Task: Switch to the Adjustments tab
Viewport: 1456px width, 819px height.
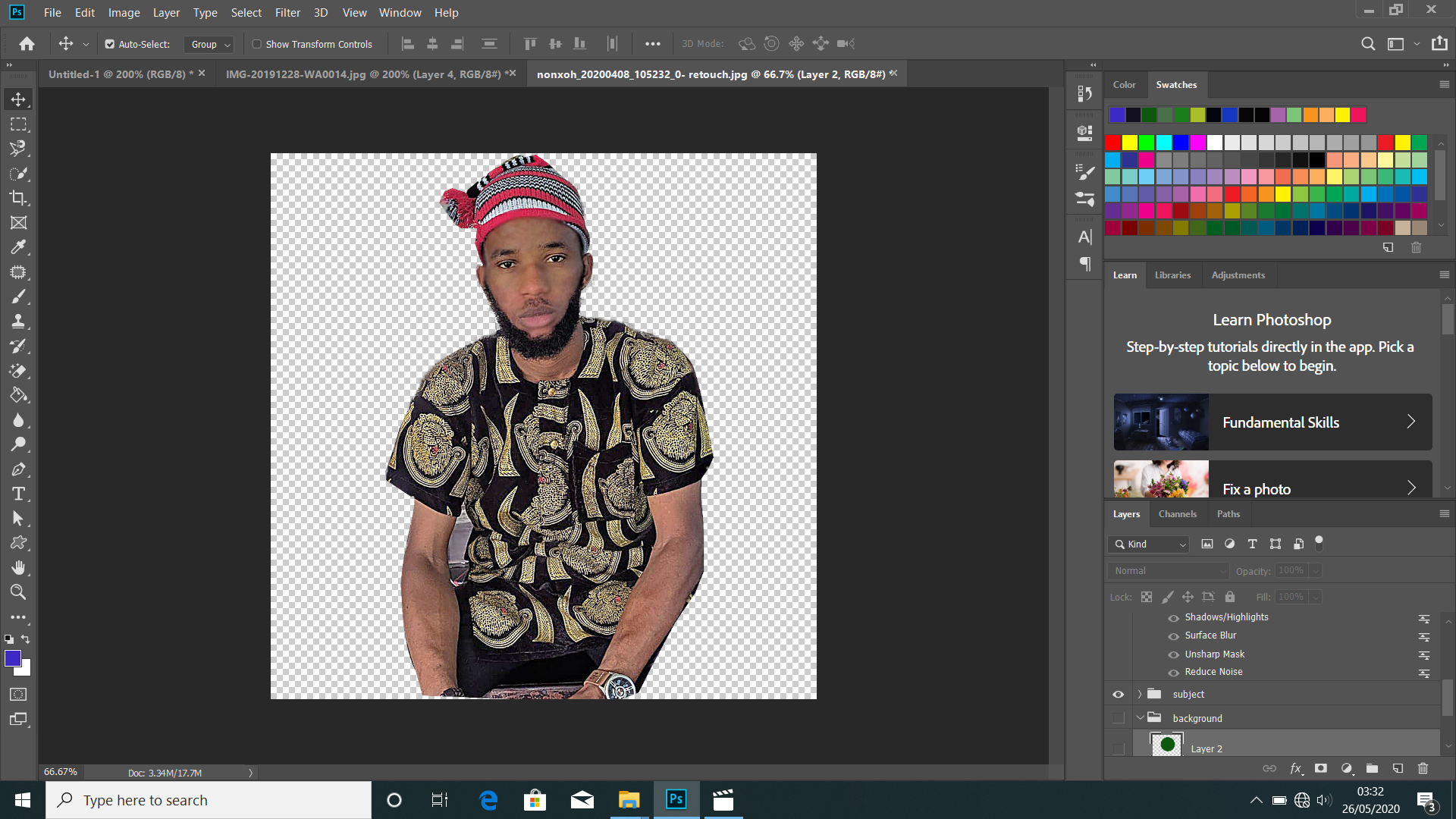Action: pos(1238,275)
